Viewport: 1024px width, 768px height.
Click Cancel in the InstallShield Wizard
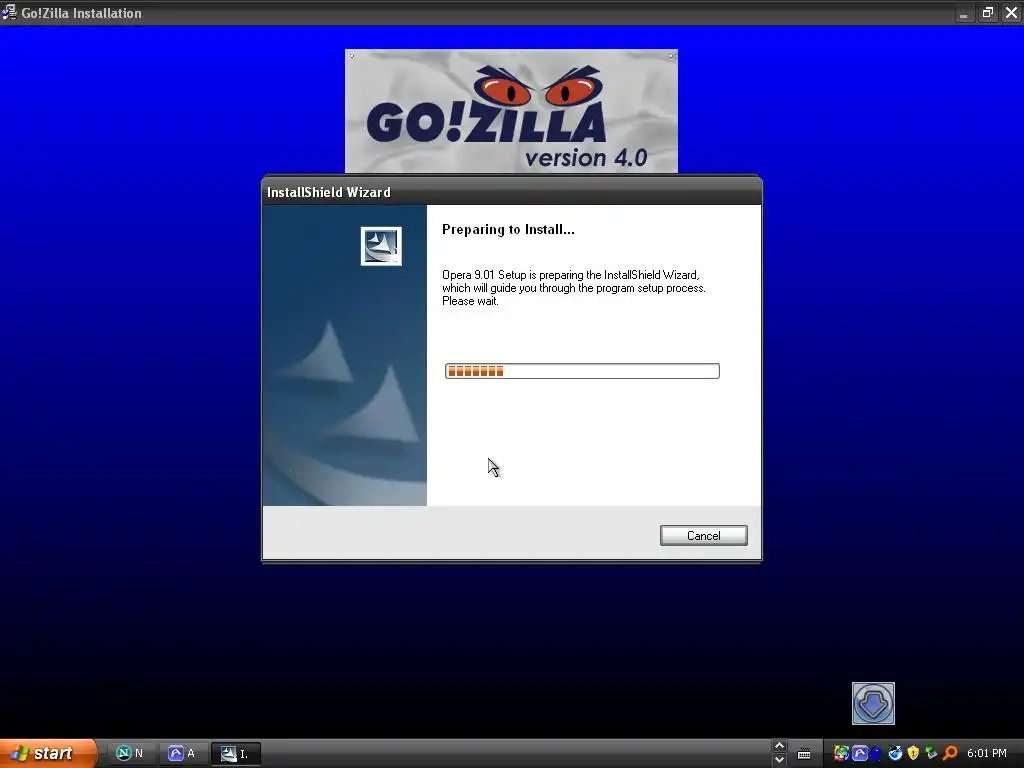coord(703,536)
